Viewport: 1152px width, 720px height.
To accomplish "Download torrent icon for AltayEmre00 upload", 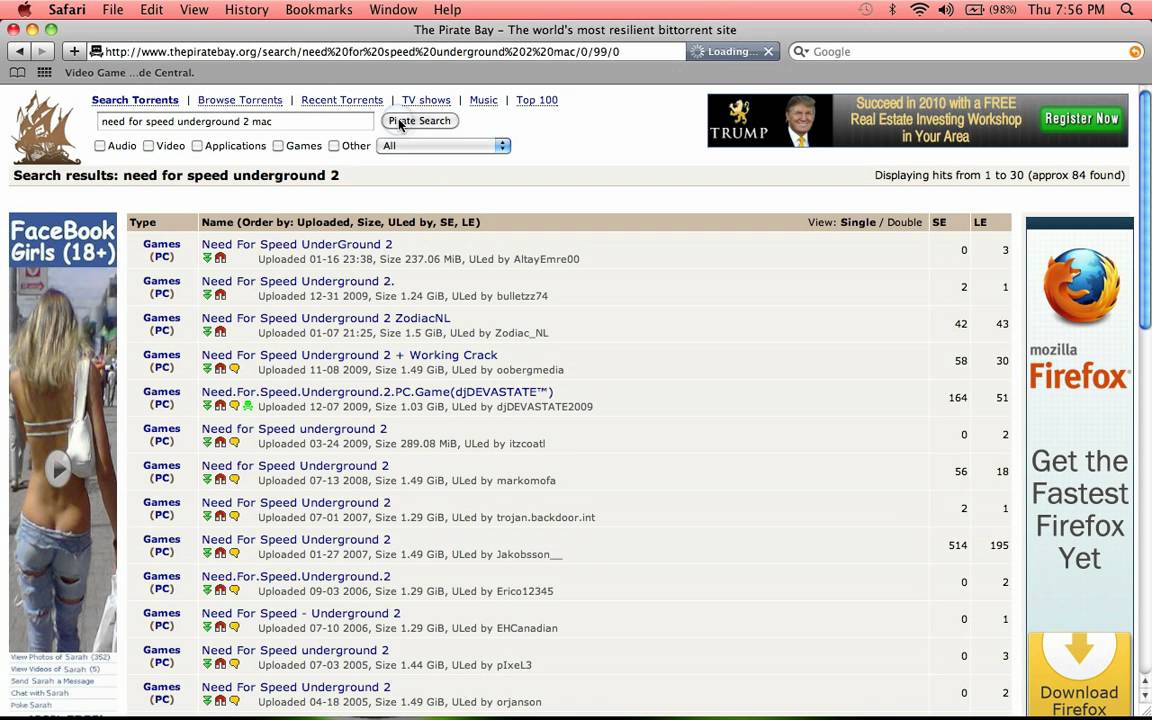I will coord(207,258).
